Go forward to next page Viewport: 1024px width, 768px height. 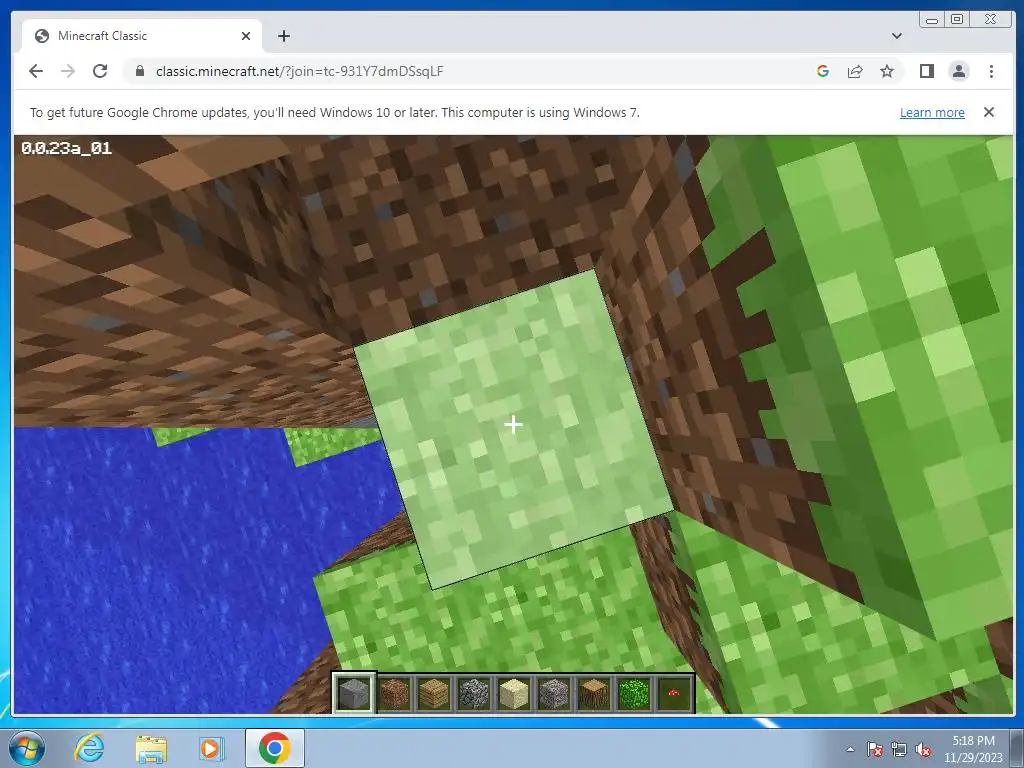click(68, 71)
